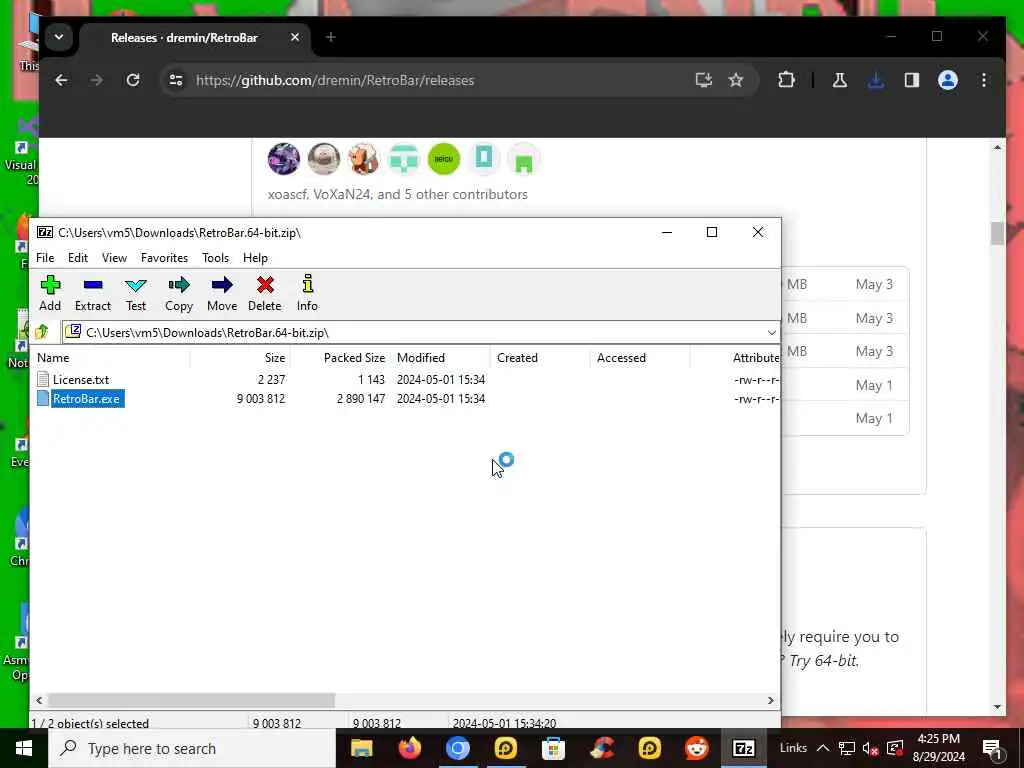Open the Edit menu in 7-Zip
This screenshot has width=1024, height=768.
point(78,258)
